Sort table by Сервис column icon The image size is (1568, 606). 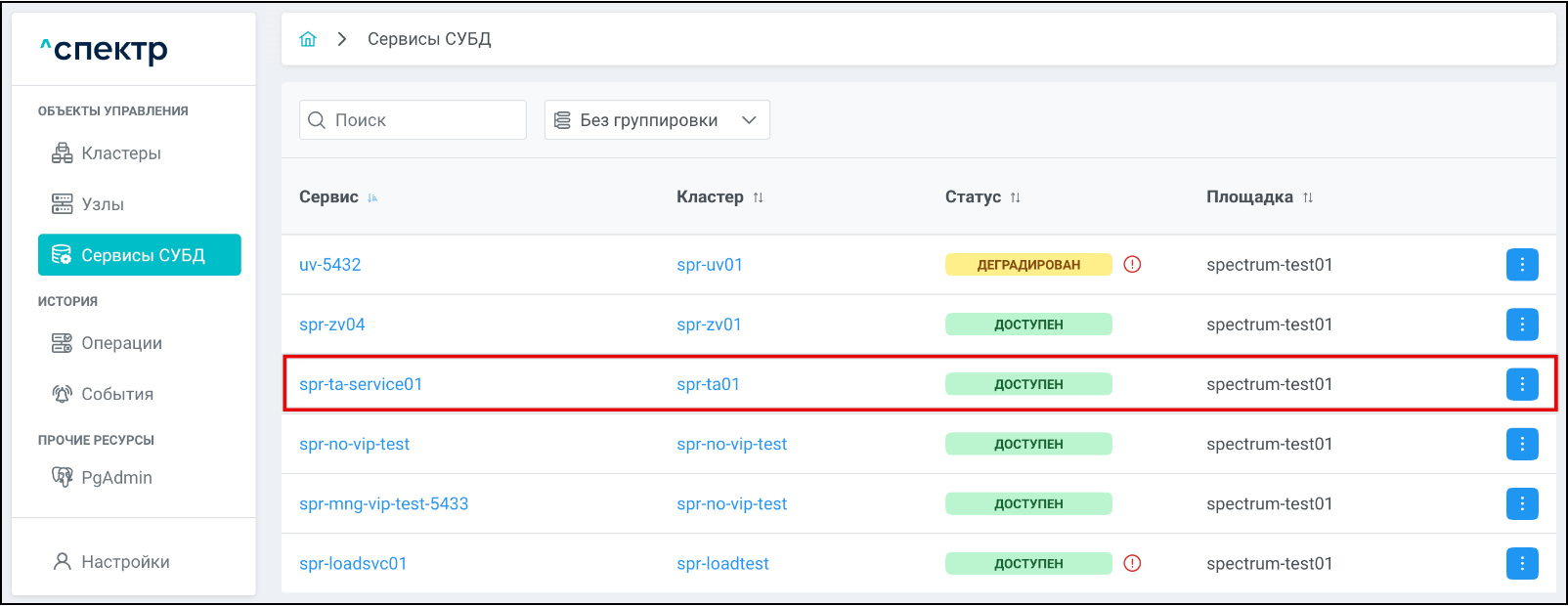[x=372, y=197]
